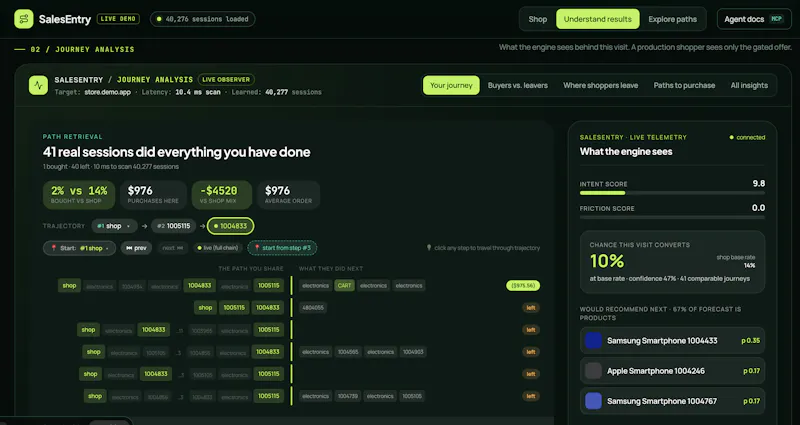The image size is (800, 425).
Task: Click the 4804055 chip
Action: click(x=313, y=308)
